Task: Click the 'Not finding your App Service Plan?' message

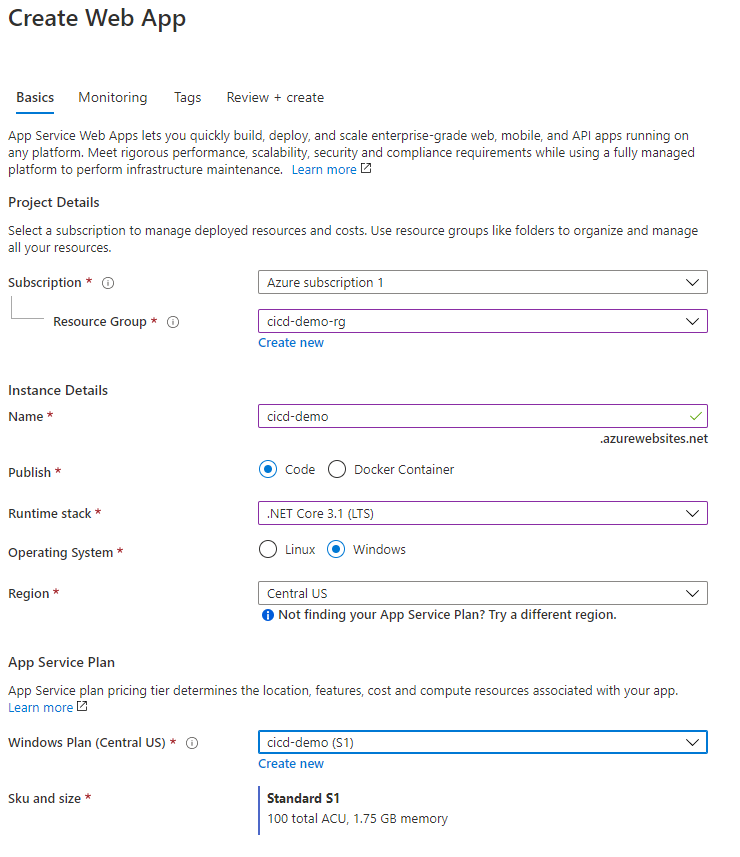Action: (x=447, y=615)
